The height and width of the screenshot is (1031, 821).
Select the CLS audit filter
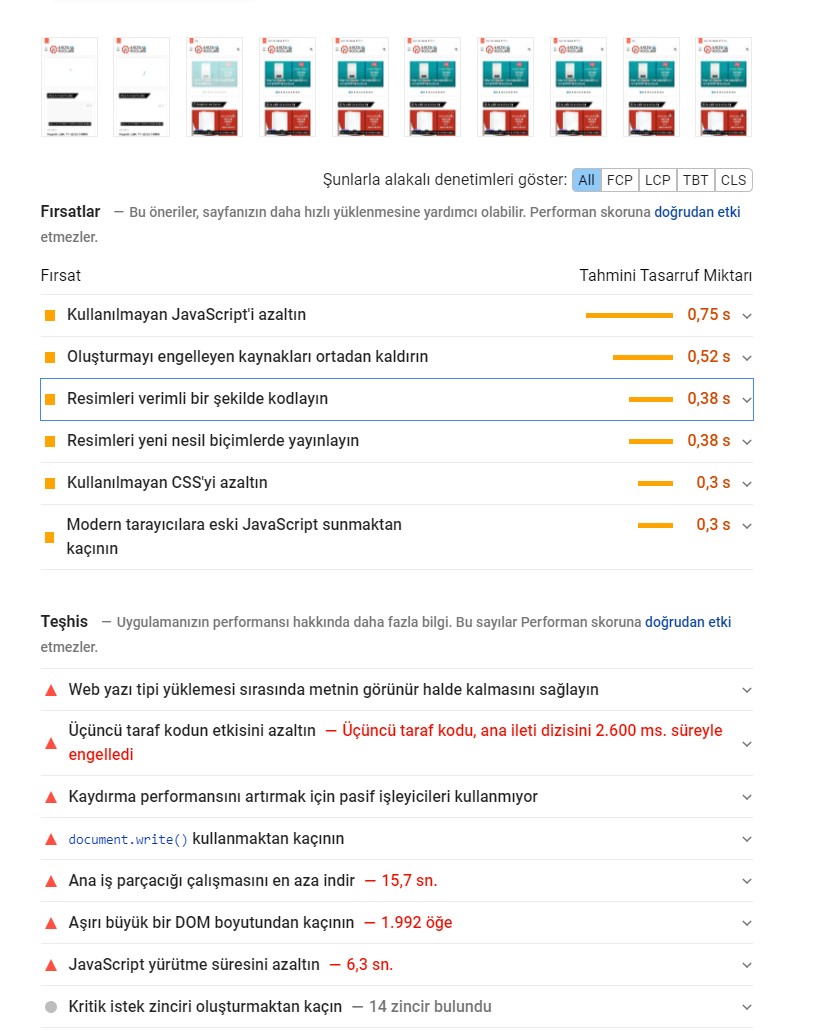pos(734,180)
